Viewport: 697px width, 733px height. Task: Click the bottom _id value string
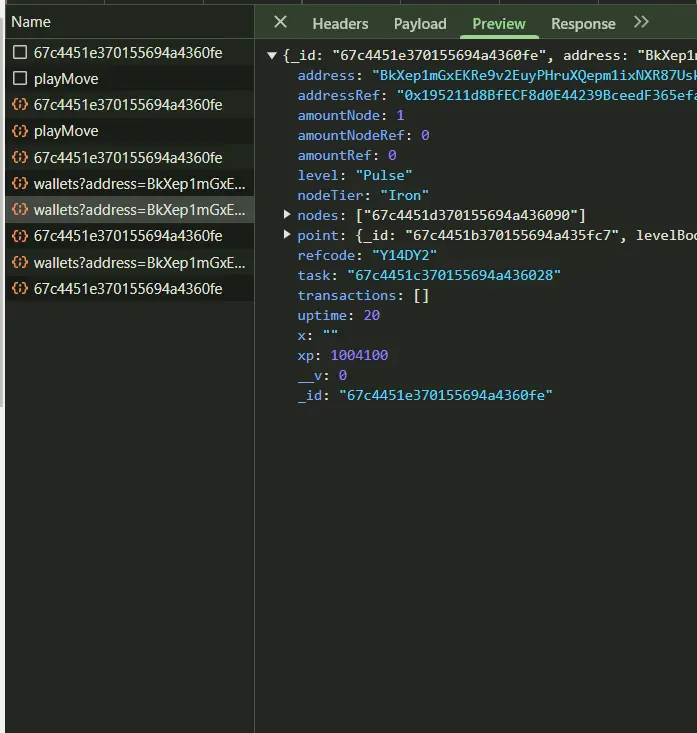[446, 395]
